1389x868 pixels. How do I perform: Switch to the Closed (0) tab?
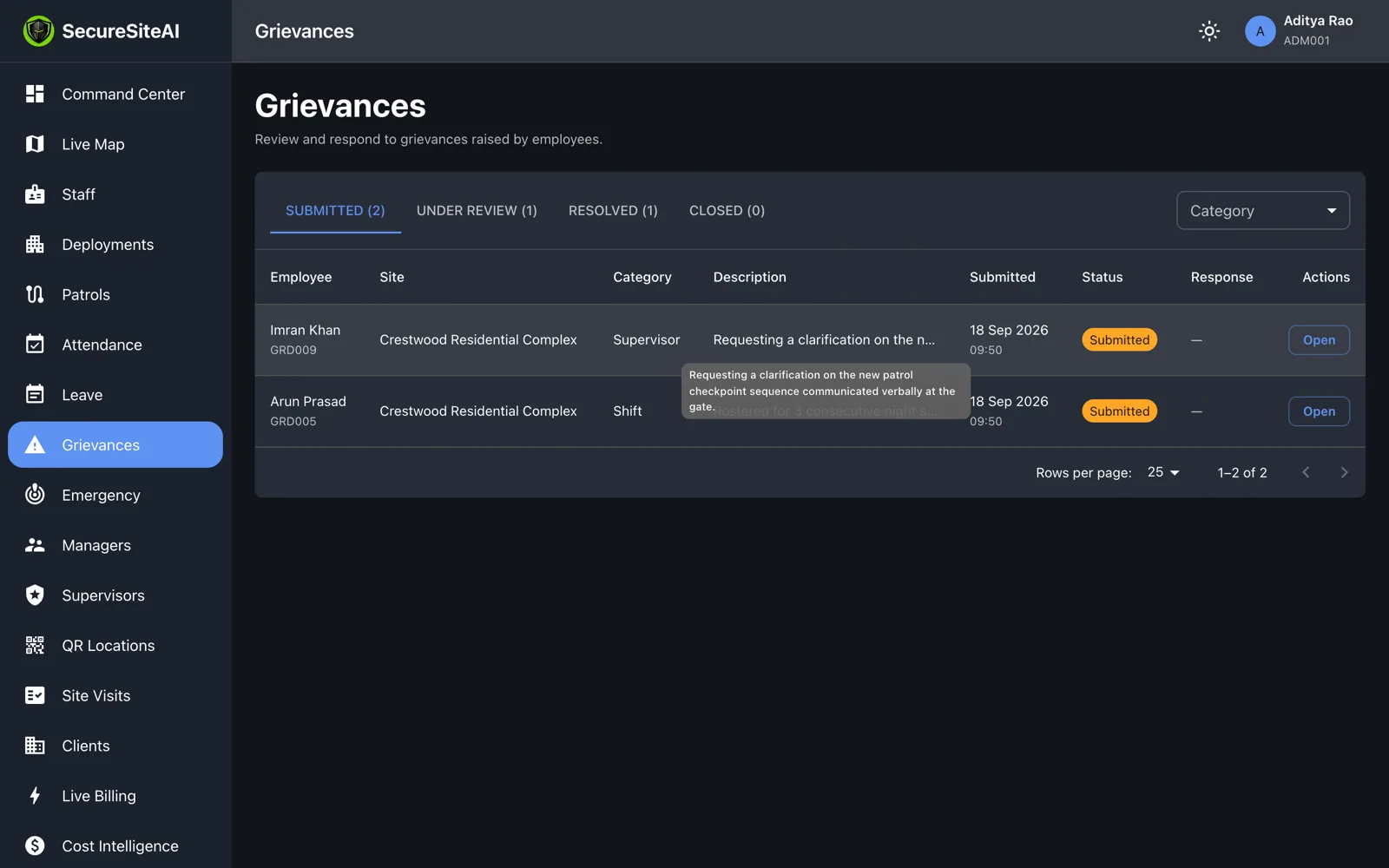click(x=727, y=211)
